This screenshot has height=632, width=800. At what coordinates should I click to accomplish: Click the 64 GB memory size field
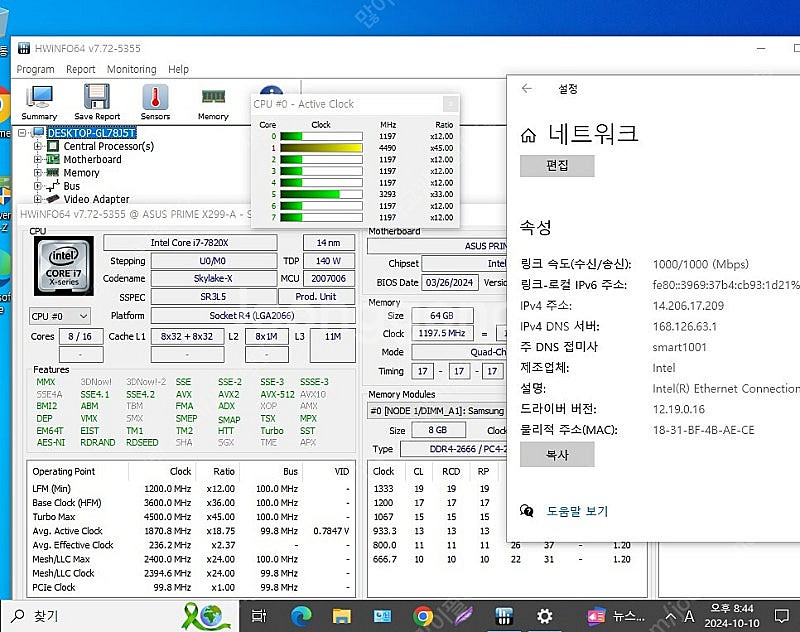pos(442,316)
